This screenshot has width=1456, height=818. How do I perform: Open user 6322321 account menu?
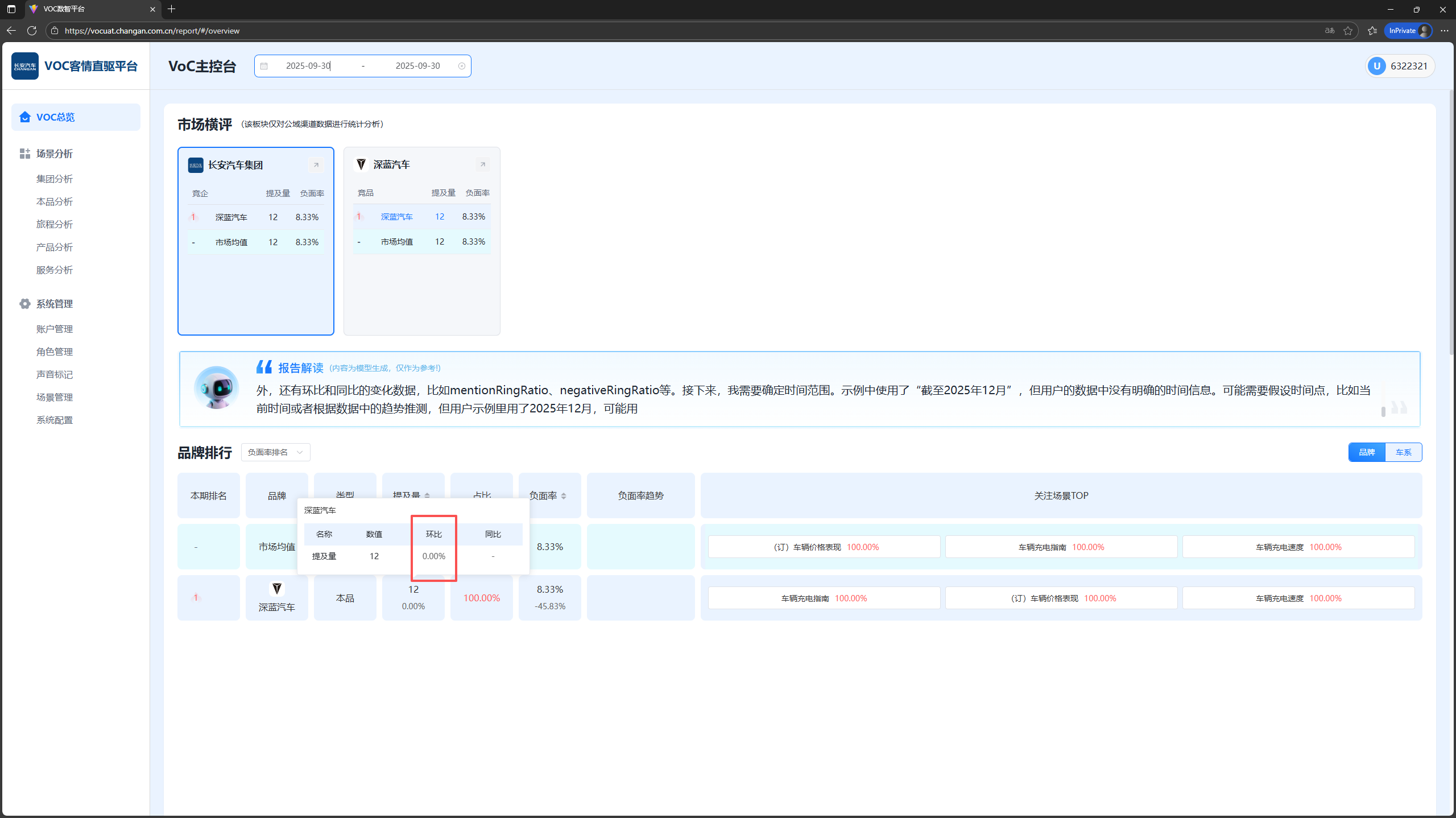point(1400,66)
